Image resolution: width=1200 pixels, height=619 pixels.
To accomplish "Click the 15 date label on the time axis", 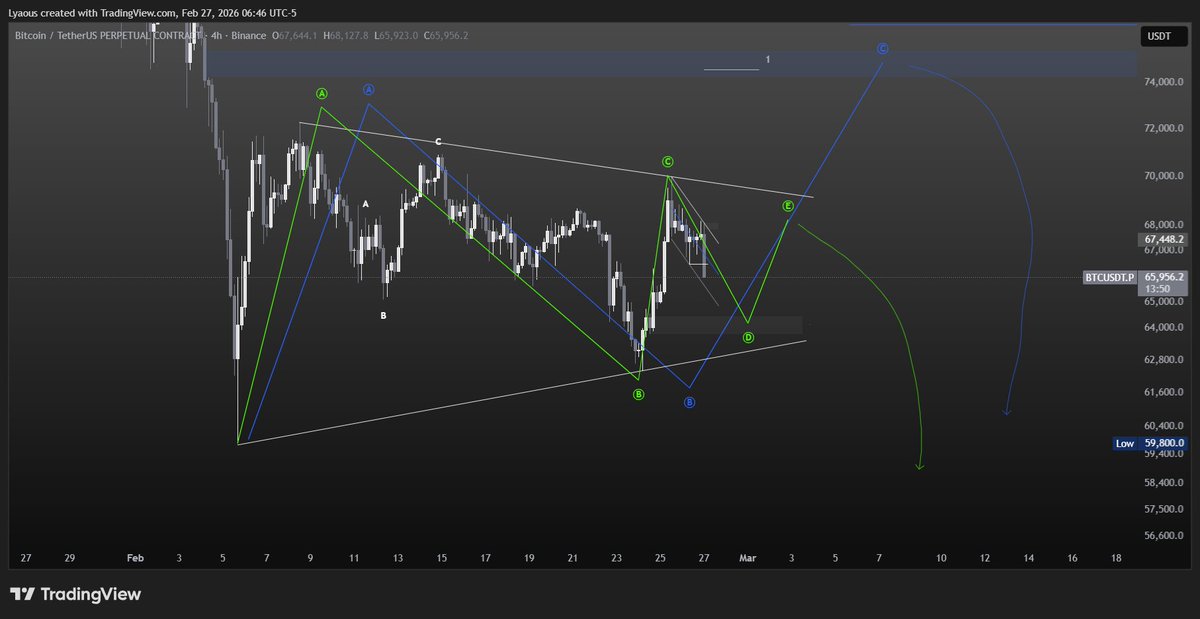I will click(441, 559).
